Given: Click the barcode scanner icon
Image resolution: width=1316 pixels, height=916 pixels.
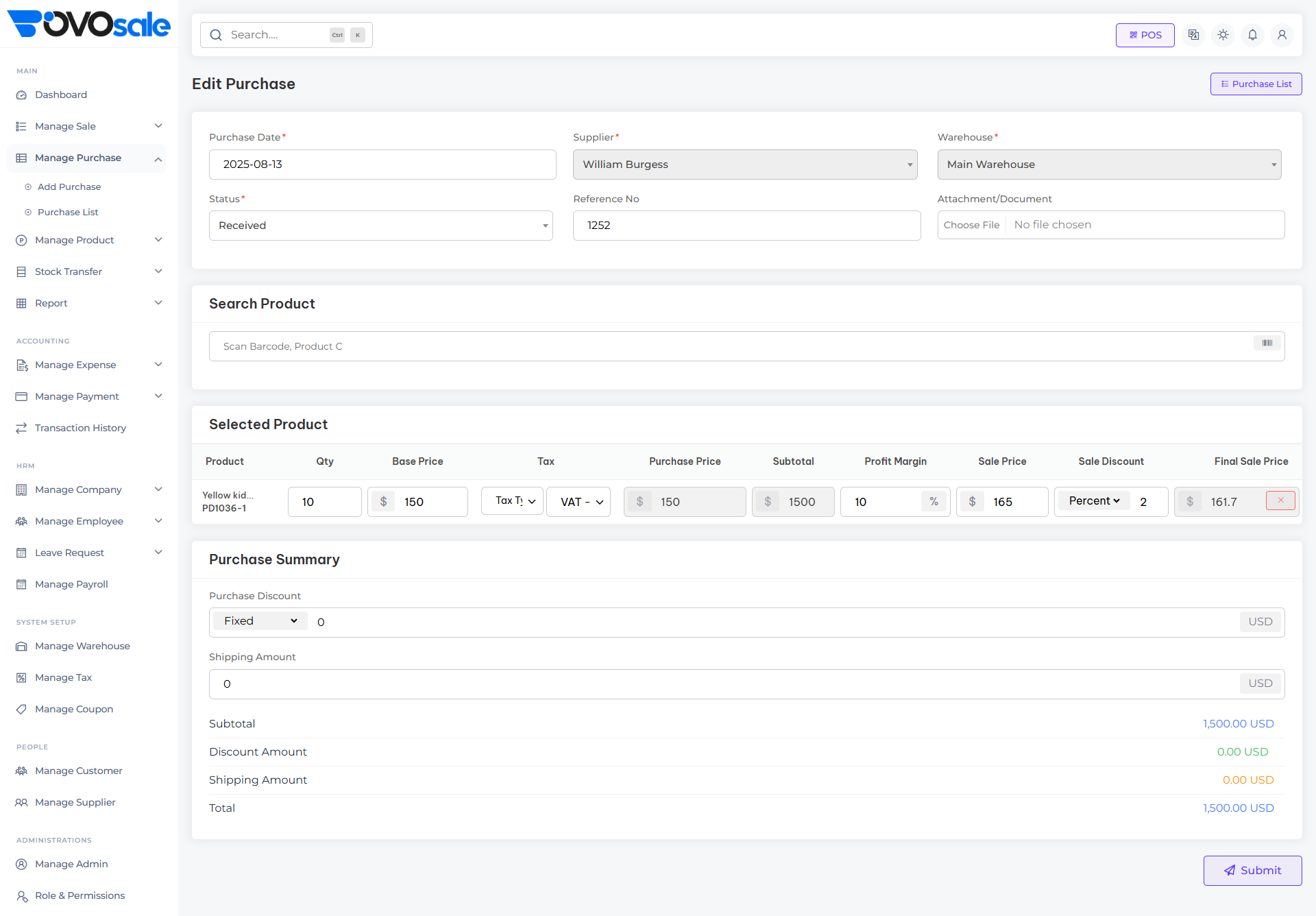Looking at the screenshot, I should click(1267, 343).
